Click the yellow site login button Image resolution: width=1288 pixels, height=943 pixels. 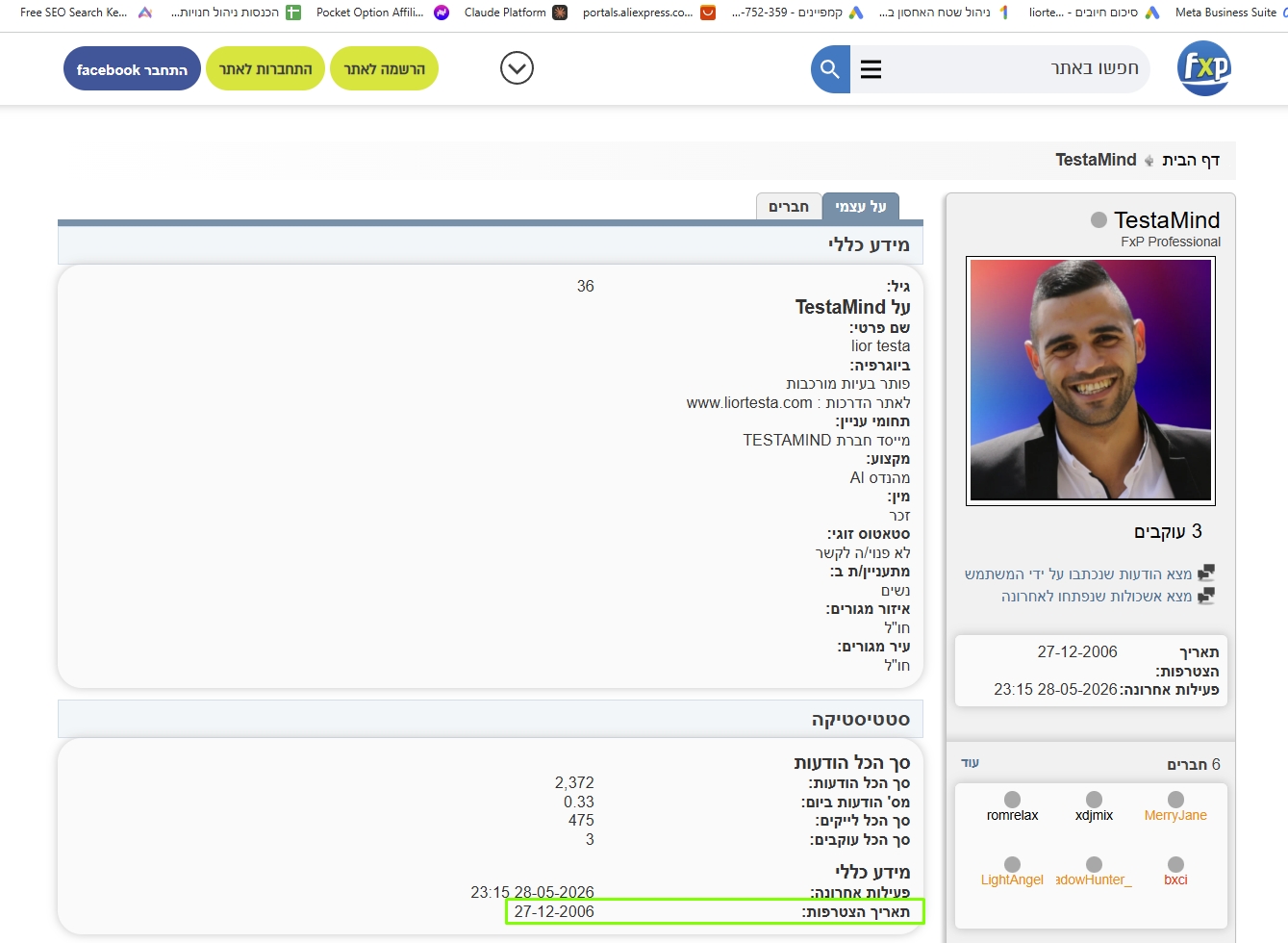pyautogui.click(x=265, y=69)
